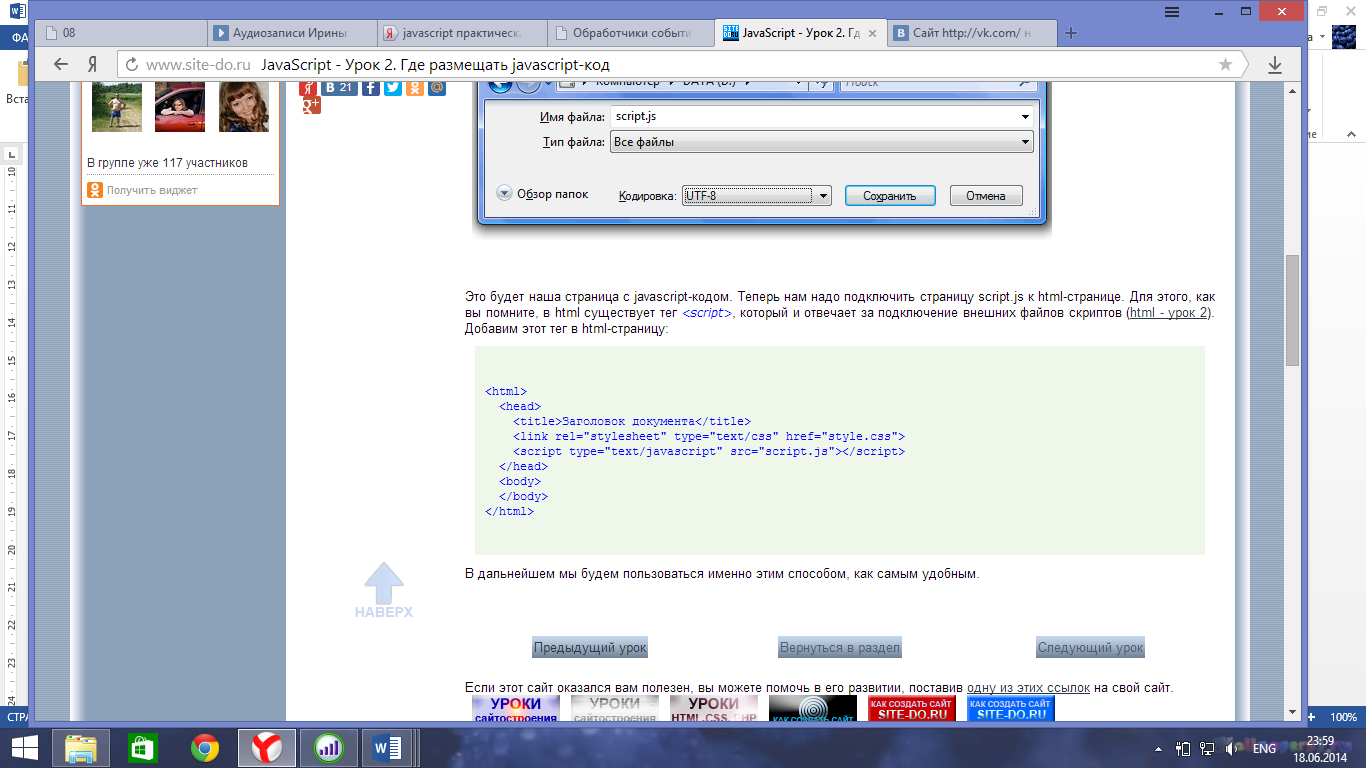Open Windows Store from the taskbar
Screen dimensions: 1366x768
click(x=143, y=747)
